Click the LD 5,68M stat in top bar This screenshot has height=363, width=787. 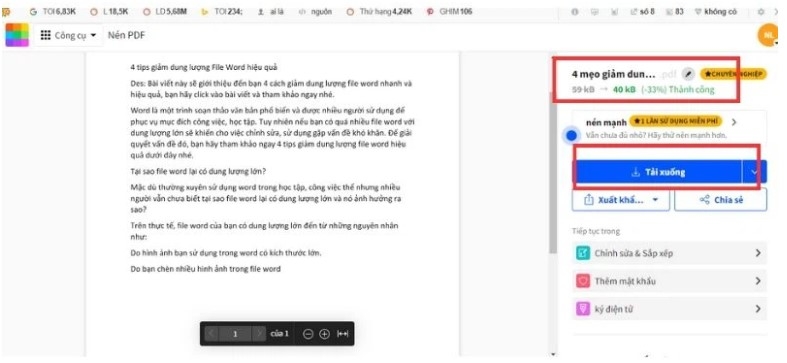165,12
